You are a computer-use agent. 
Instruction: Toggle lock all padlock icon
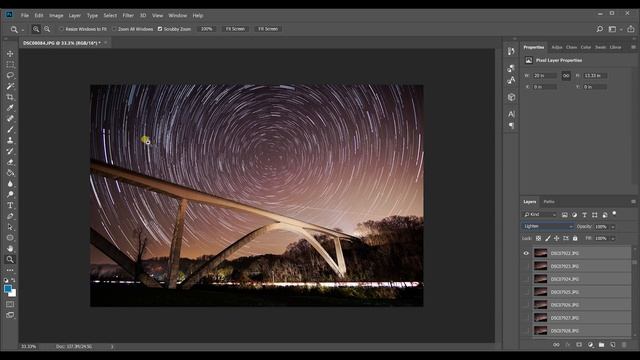click(x=575, y=238)
